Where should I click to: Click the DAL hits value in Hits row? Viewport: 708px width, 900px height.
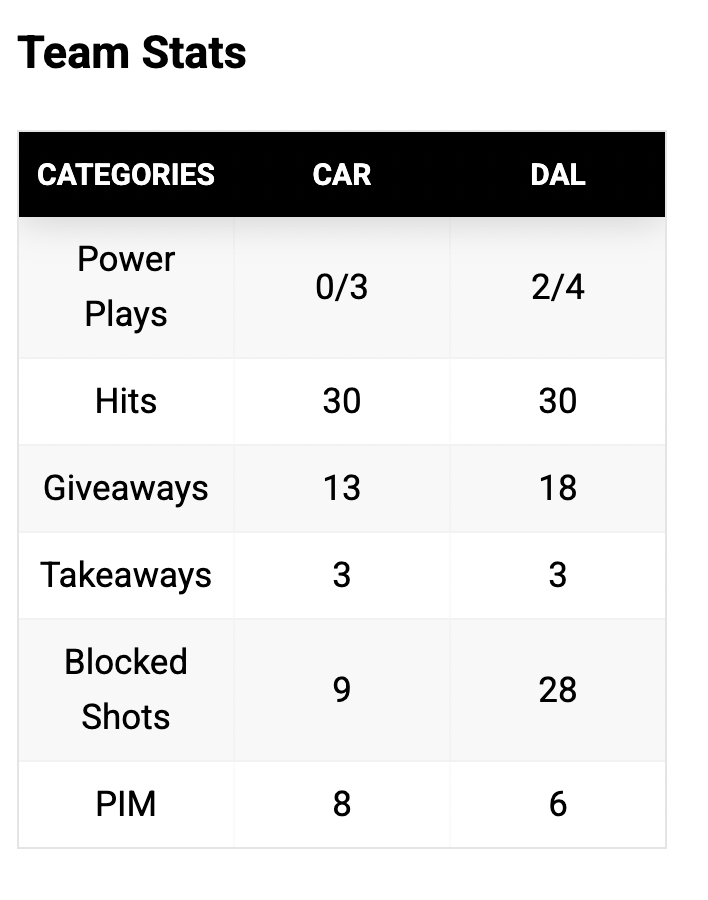558,401
